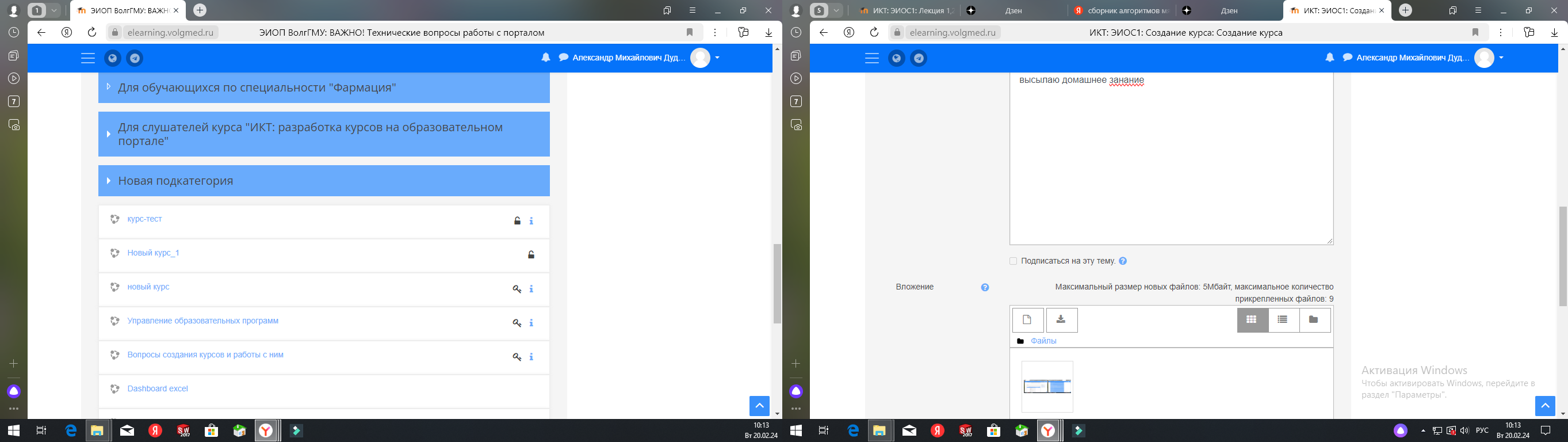Open the Dashboard excel course link
This screenshot has height=442, width=1568.
coord(158,389)
